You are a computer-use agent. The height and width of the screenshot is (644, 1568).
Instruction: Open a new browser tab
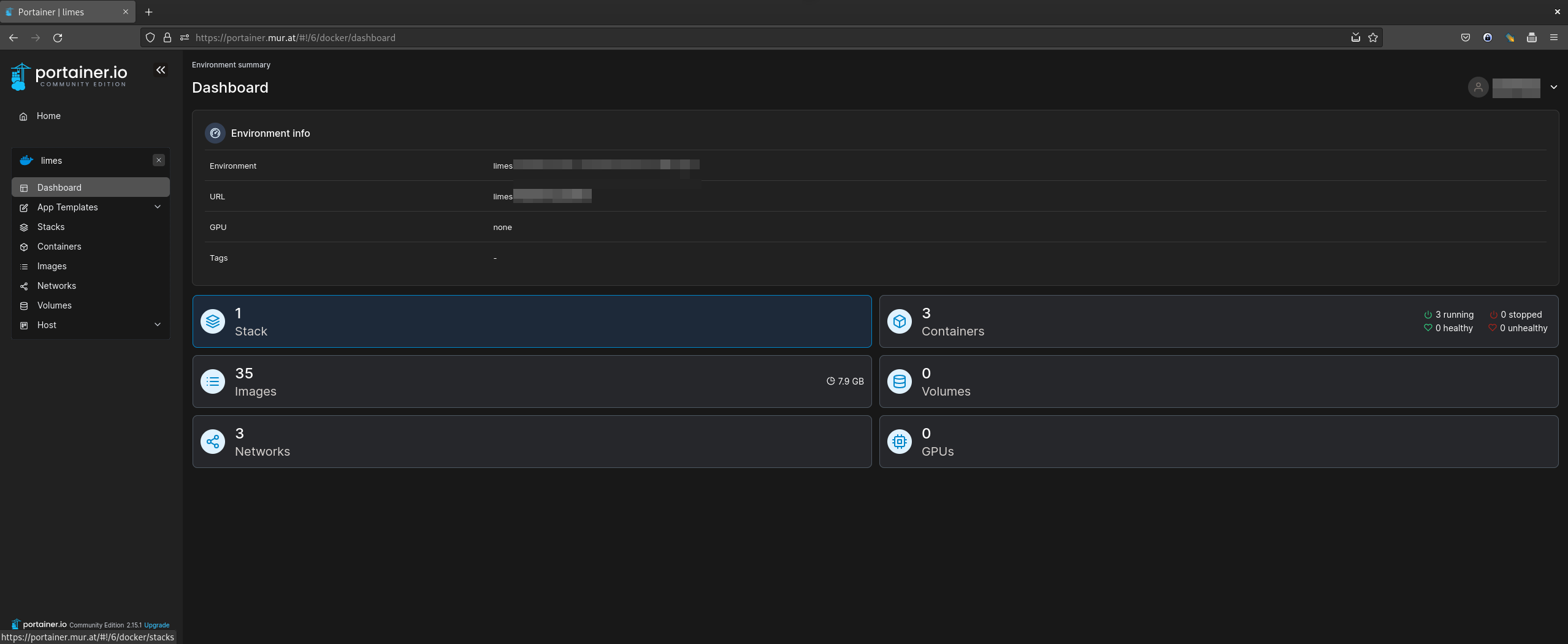tap(148, 12)
